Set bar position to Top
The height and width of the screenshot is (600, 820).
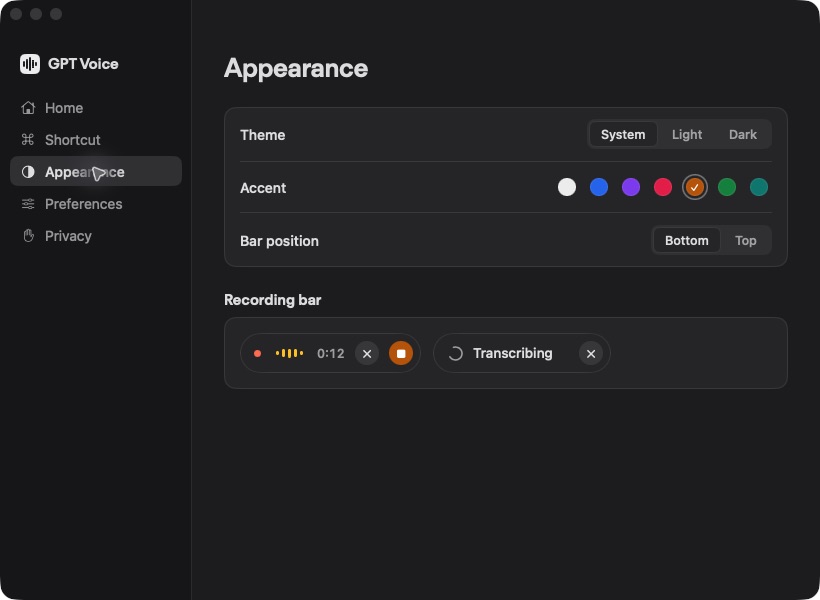point(745,241)
